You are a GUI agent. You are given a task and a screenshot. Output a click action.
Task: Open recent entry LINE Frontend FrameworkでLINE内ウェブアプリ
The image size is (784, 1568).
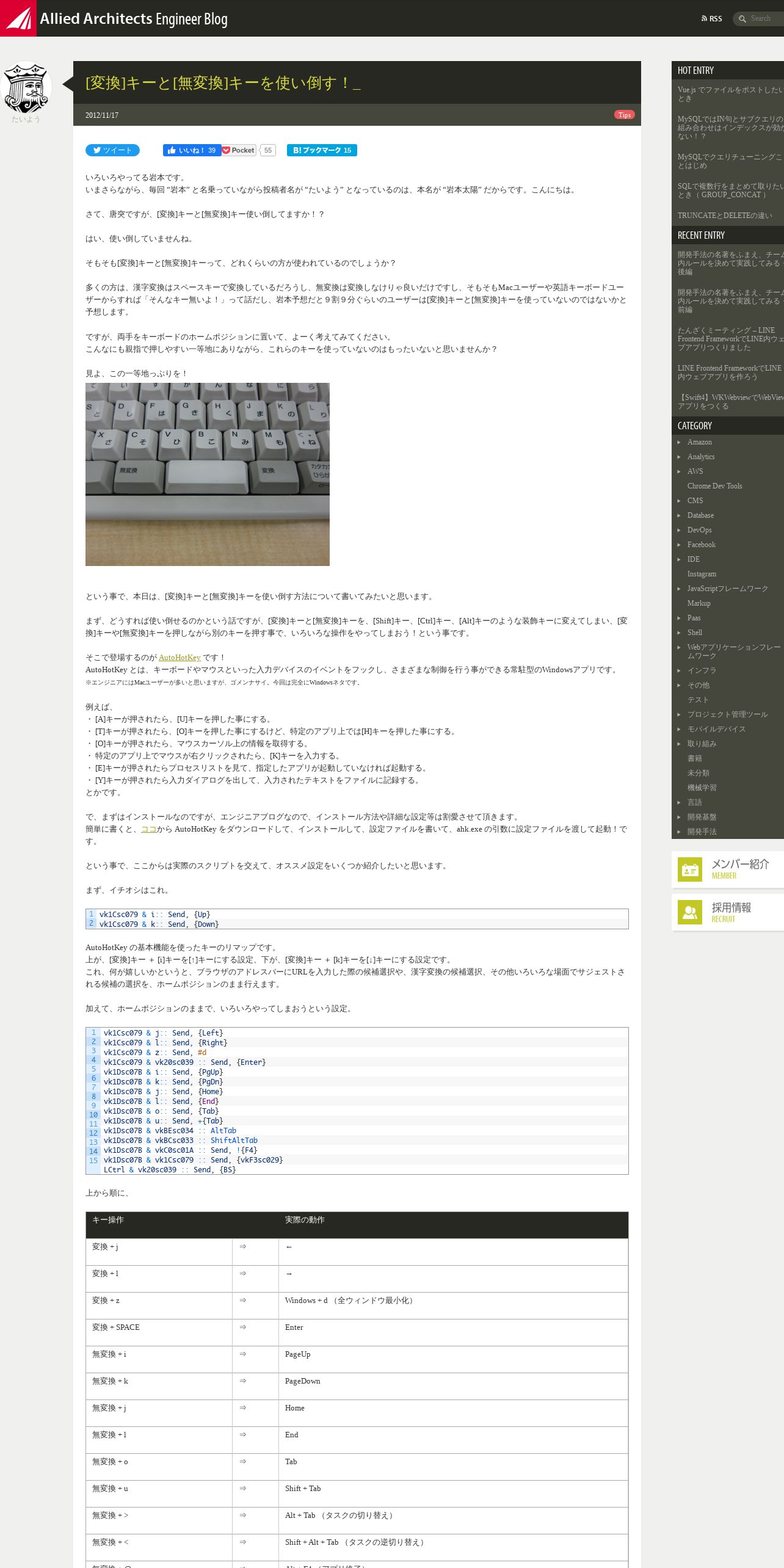730,372
